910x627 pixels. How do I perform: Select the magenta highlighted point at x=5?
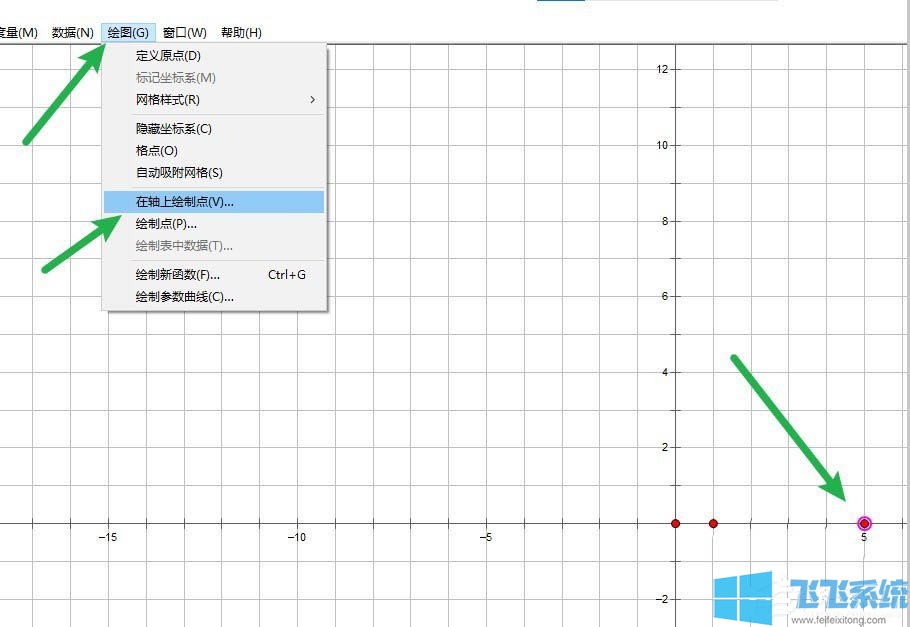(863, 523)
